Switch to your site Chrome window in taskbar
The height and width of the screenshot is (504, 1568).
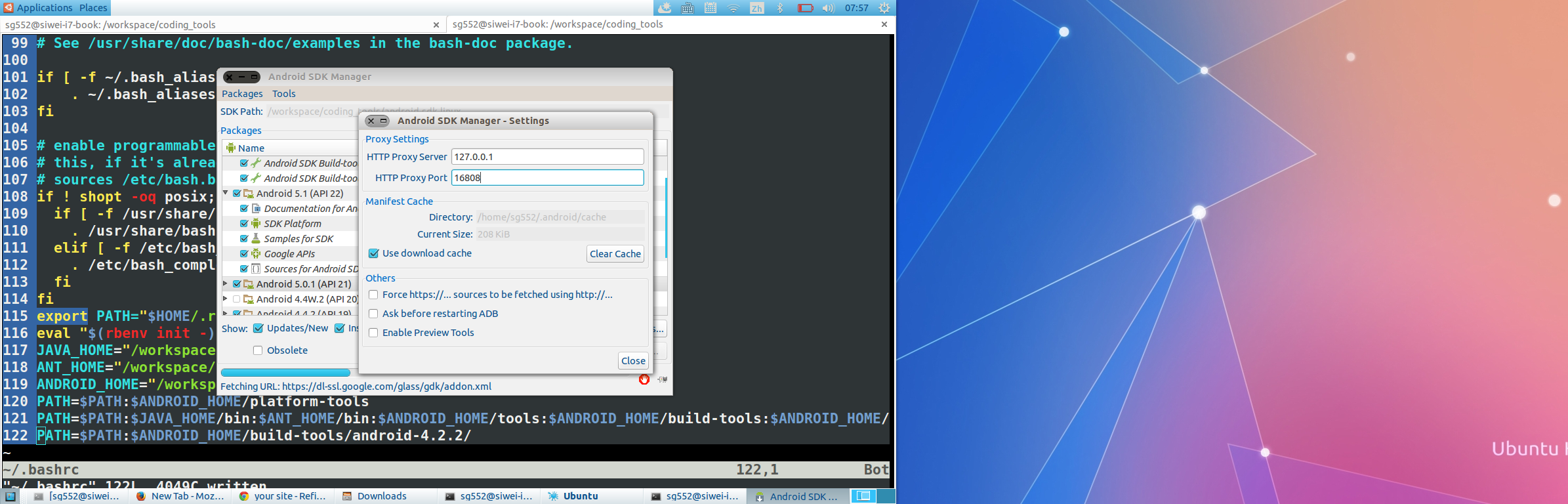point(283,496)
